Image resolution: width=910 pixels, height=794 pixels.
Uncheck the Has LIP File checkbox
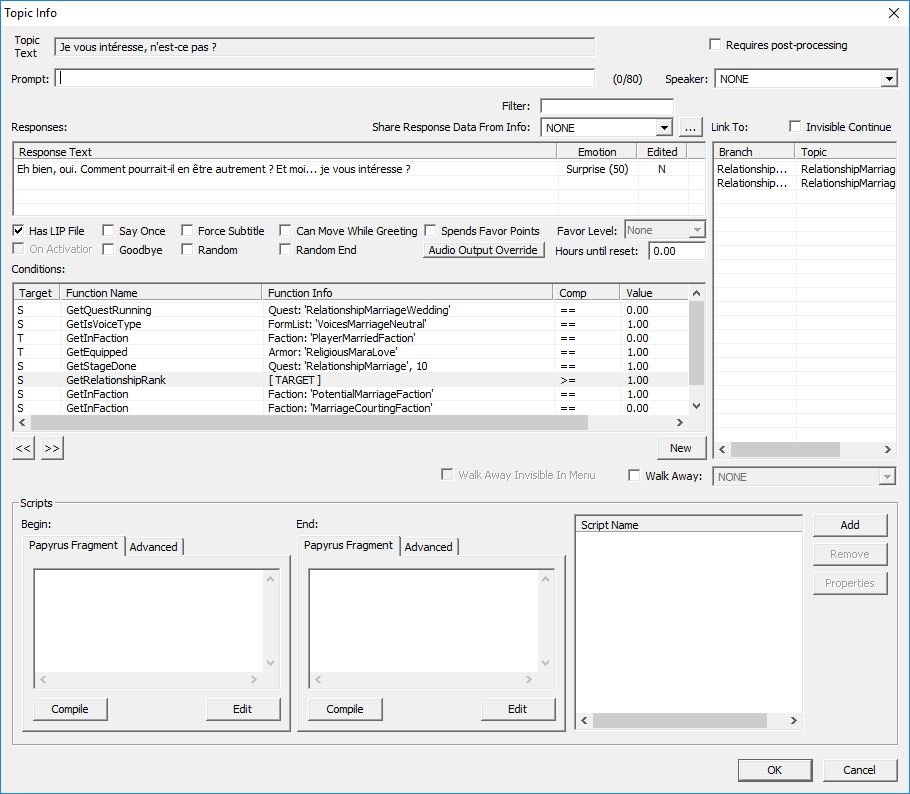(x=19, y=231)
